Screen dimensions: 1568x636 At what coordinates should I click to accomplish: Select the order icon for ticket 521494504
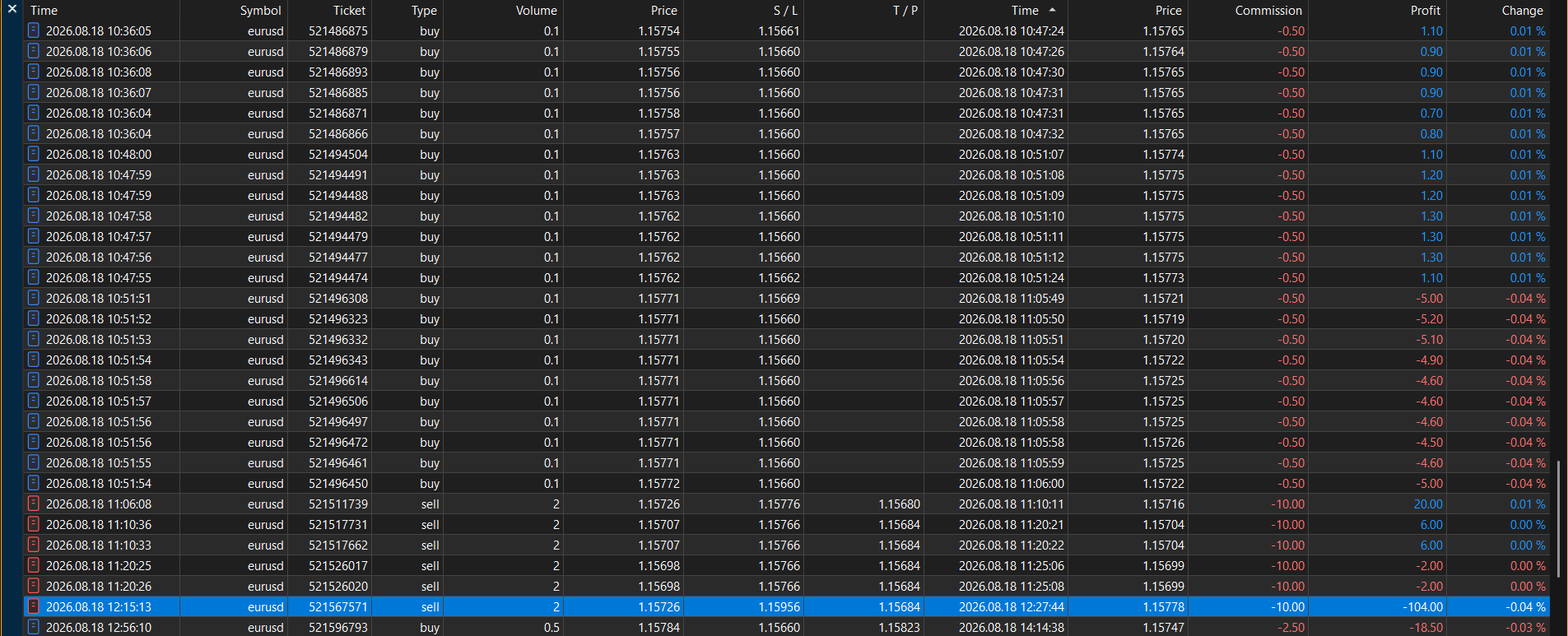click(34, 154)
